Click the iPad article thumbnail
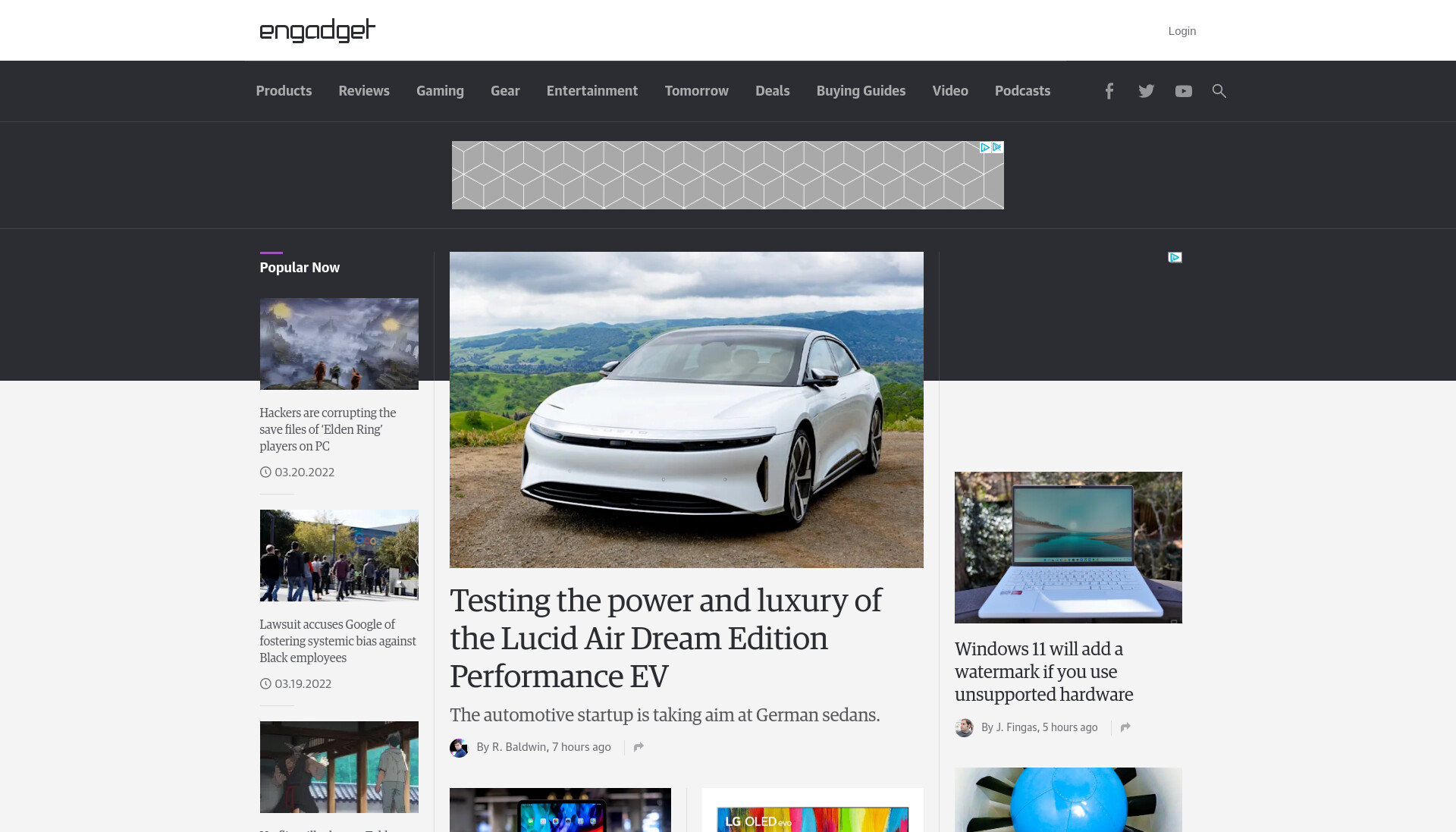The height and width of the screenshot is (832, 1456). (560, 810)
